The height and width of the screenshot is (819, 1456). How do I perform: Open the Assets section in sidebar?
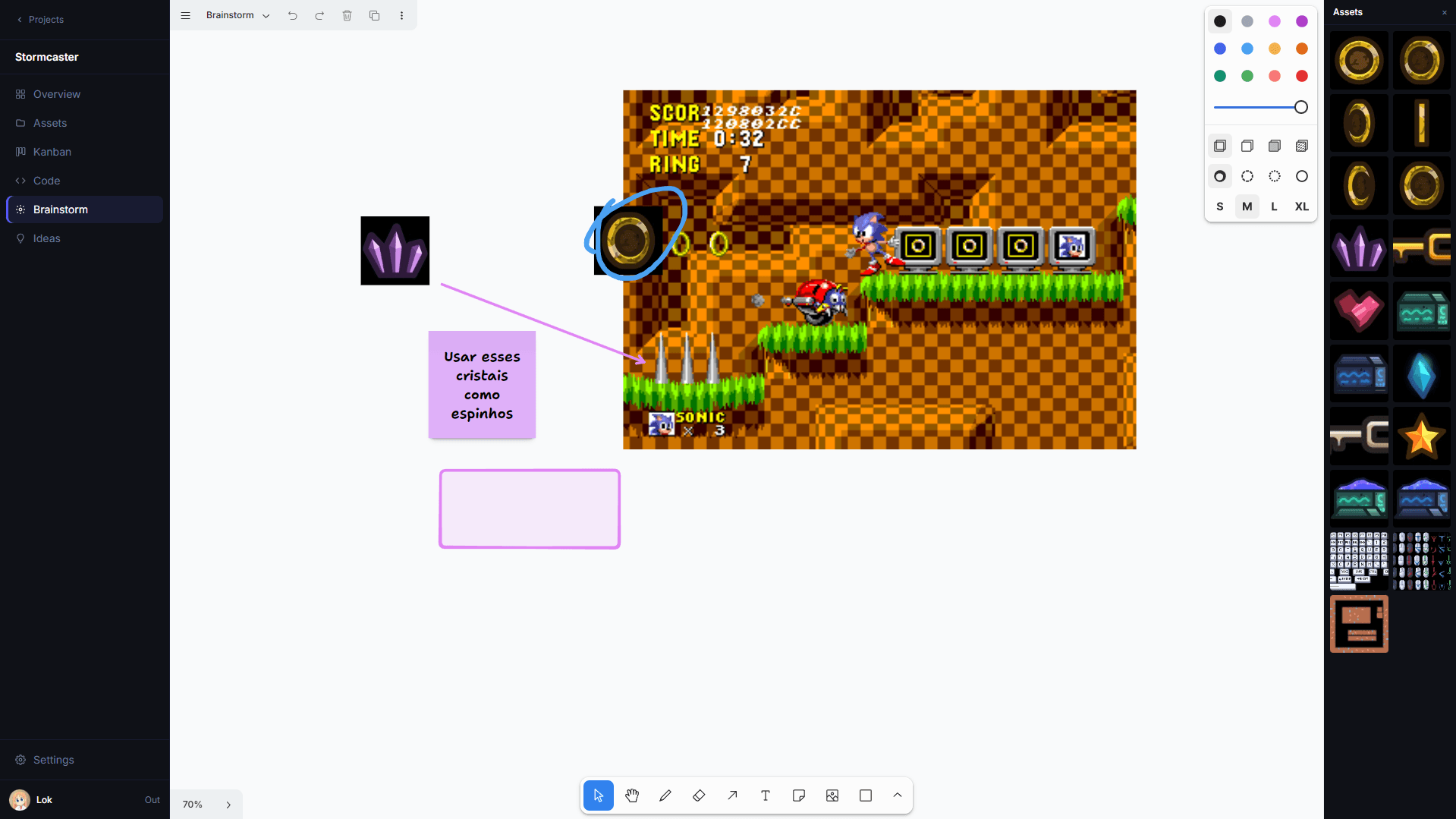(x=85, y=123)
